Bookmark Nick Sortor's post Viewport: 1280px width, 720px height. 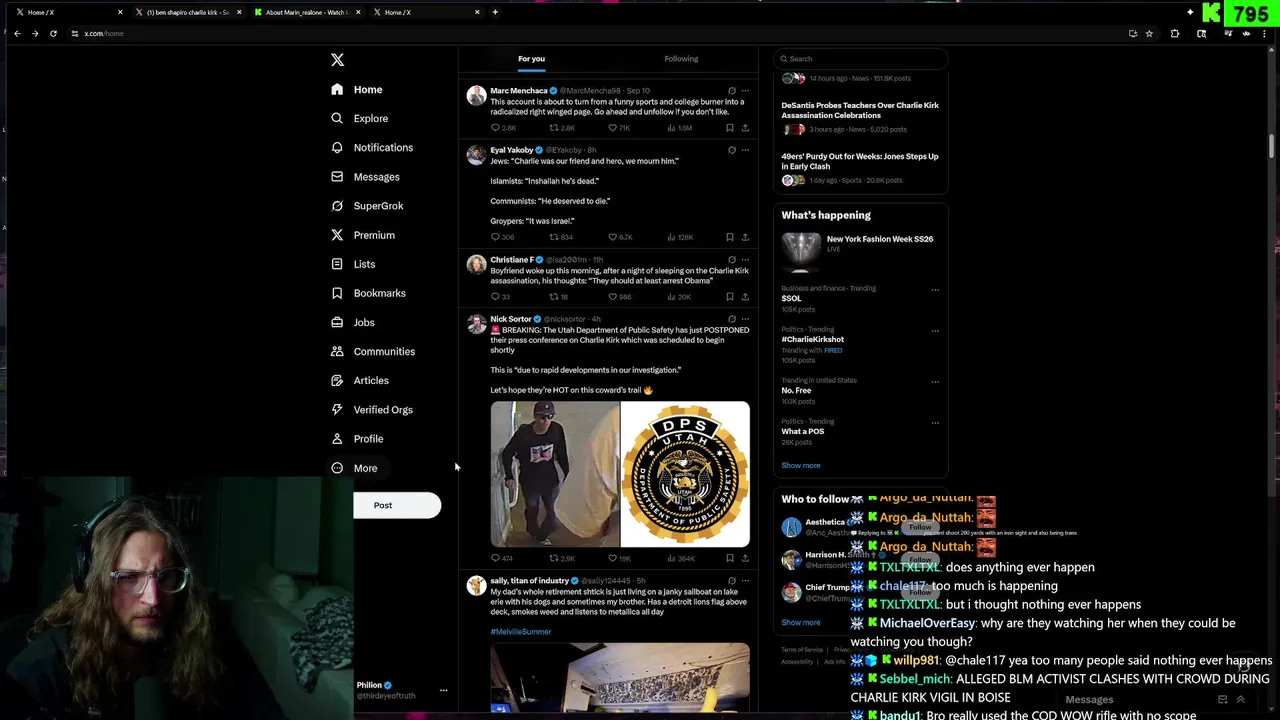point(730,558)
